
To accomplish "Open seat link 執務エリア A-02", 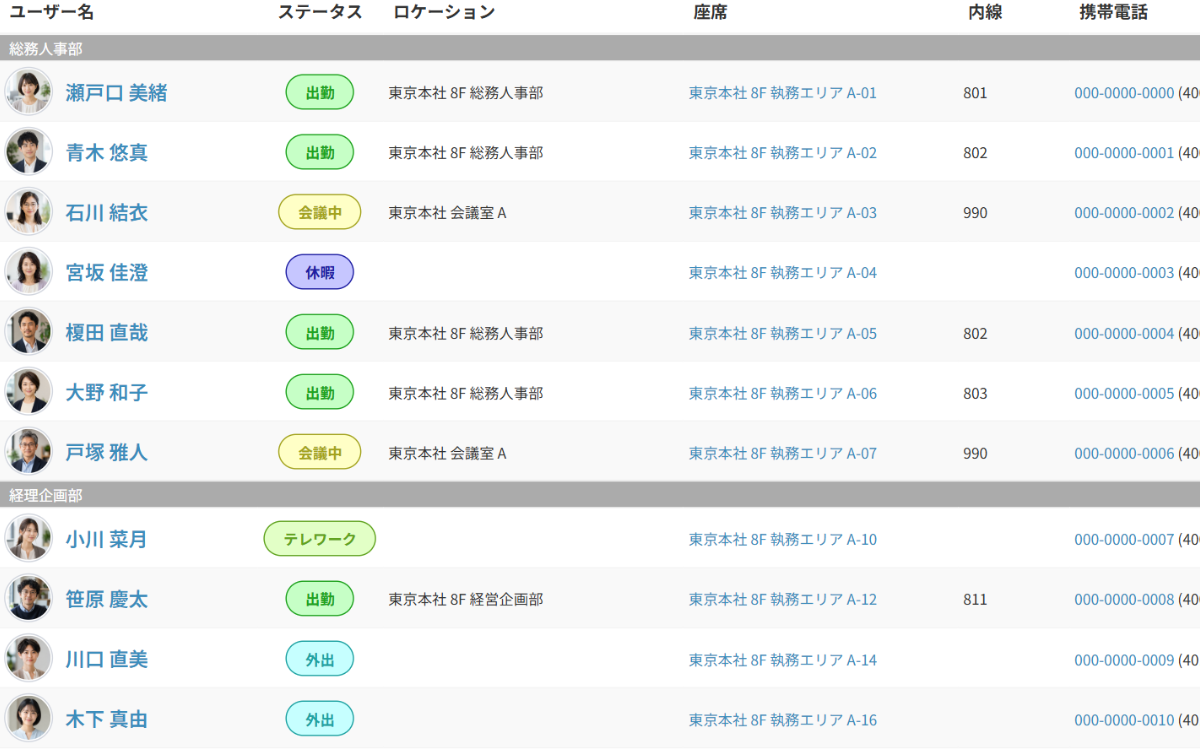I will coord(783,153).
